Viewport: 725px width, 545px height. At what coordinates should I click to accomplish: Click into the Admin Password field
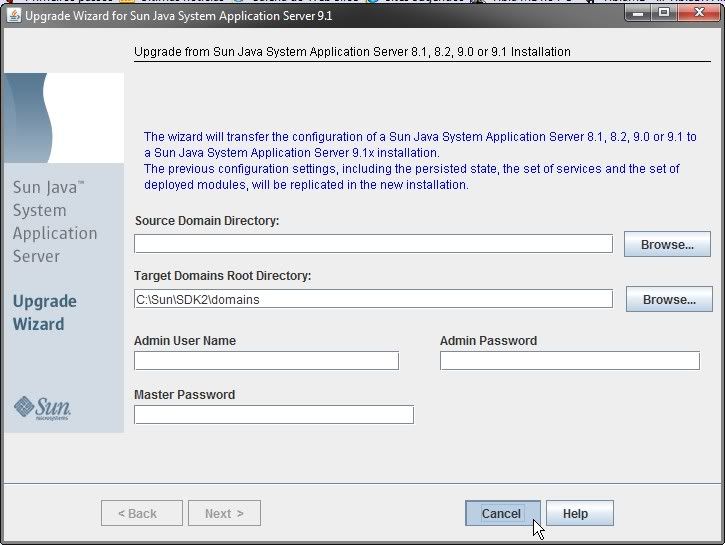[x=569, y=361]
